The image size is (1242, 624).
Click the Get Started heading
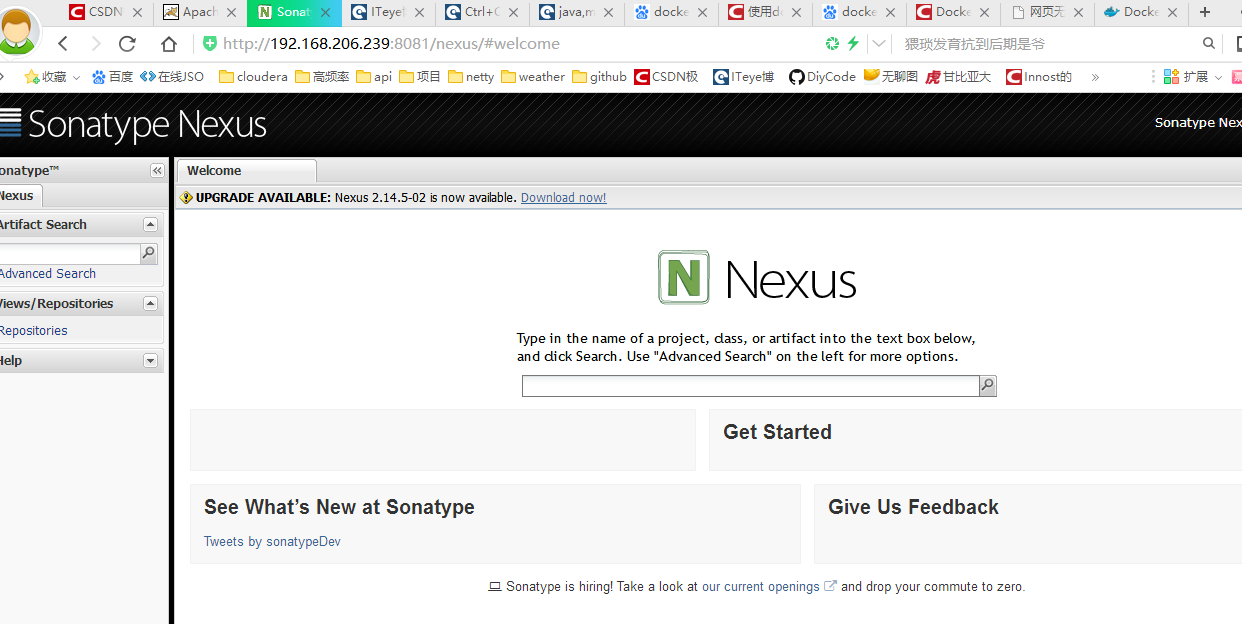click(777, 432)
